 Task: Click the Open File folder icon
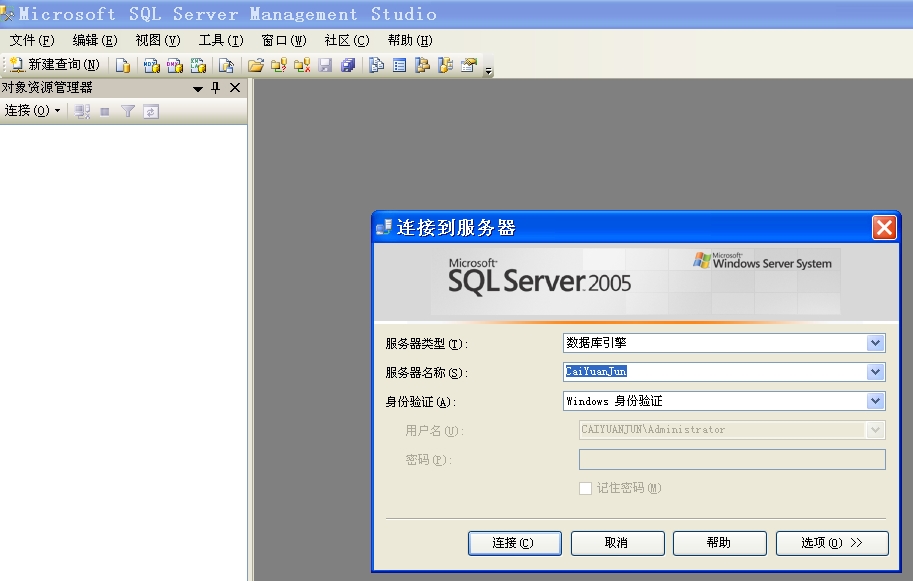[256, 65]
